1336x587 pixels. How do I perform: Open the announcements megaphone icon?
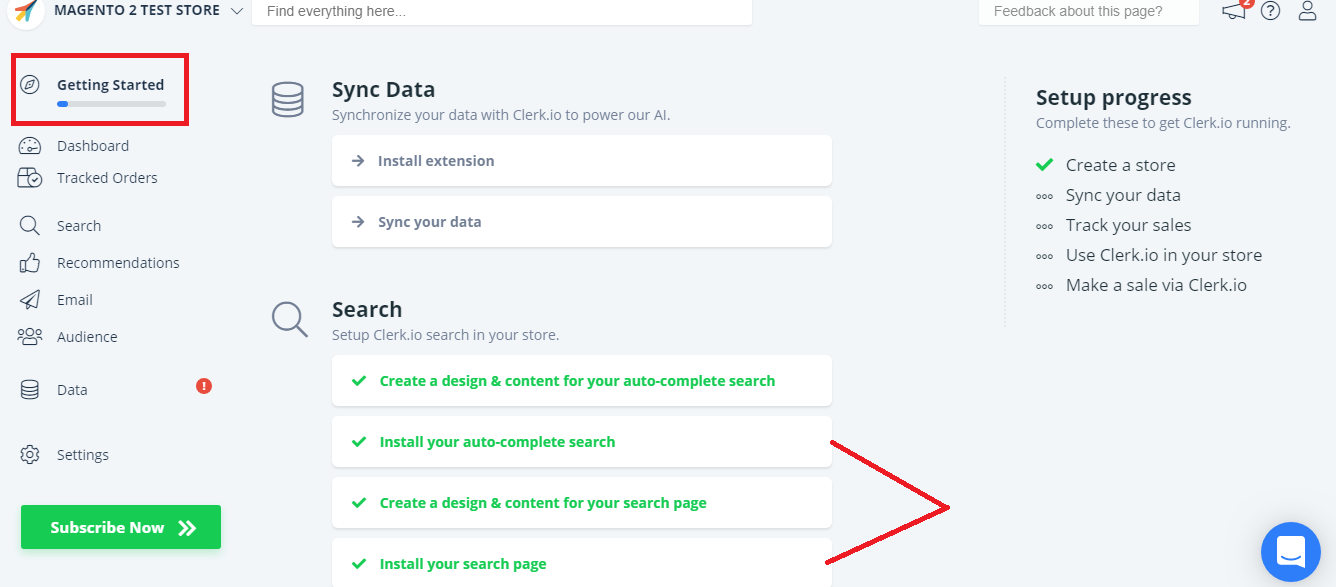point(1234,11)
